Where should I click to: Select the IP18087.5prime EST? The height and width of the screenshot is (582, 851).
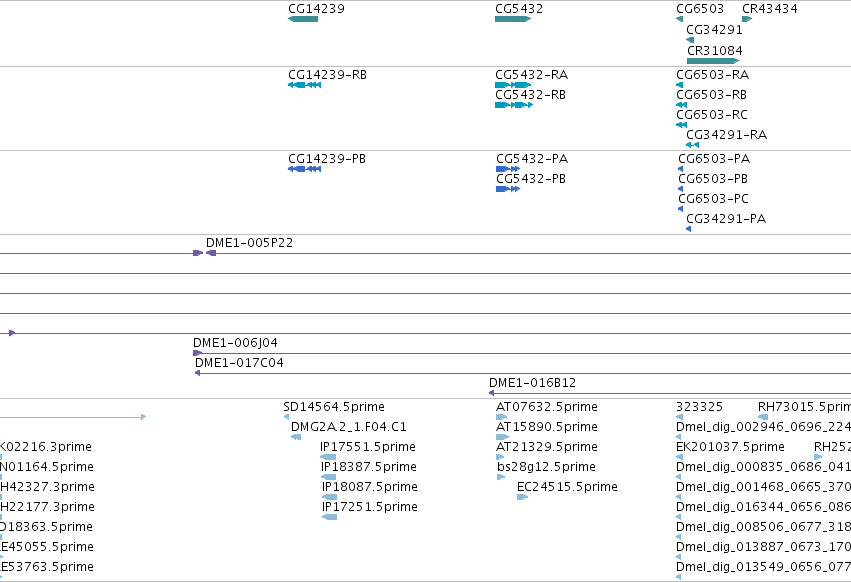point(329,497)
